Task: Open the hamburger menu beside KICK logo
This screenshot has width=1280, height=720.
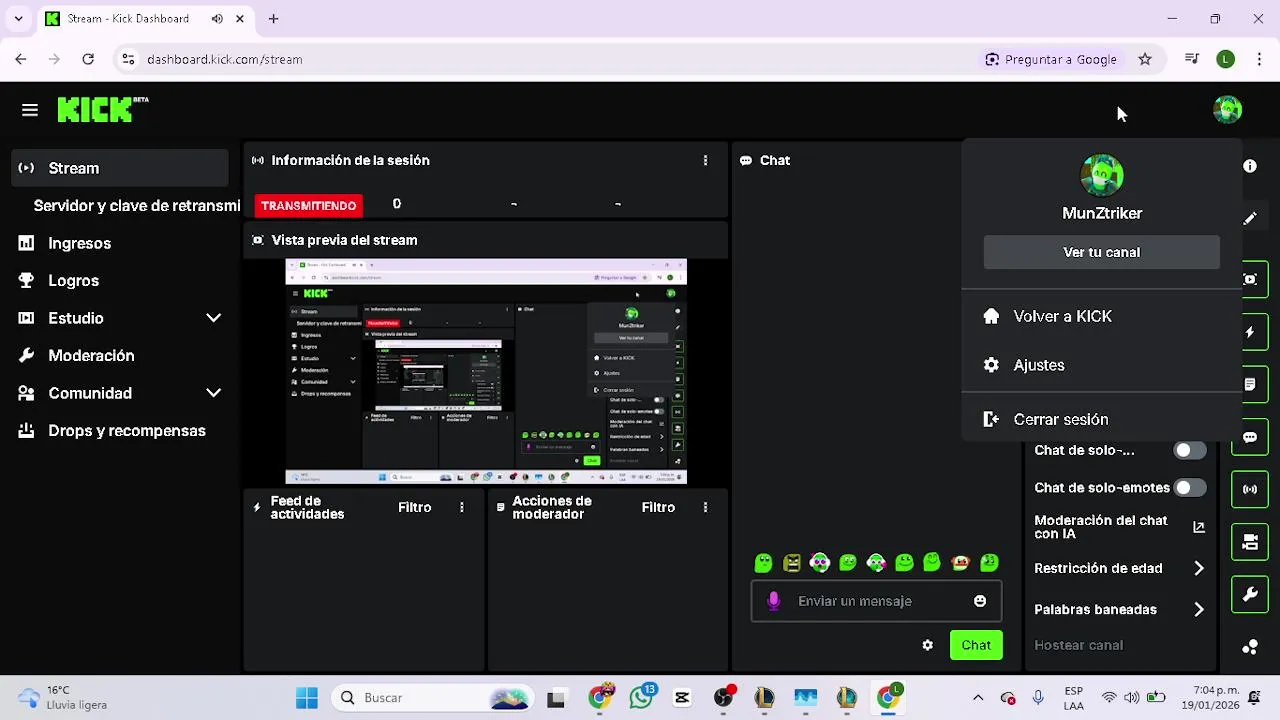Action: 30,110
